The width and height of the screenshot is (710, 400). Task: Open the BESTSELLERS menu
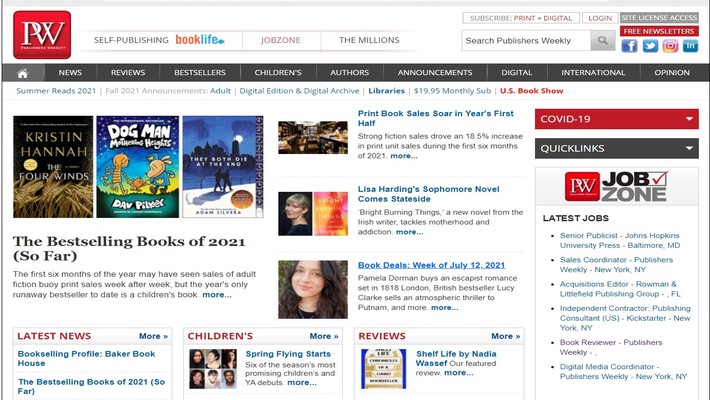click(200, 72)
